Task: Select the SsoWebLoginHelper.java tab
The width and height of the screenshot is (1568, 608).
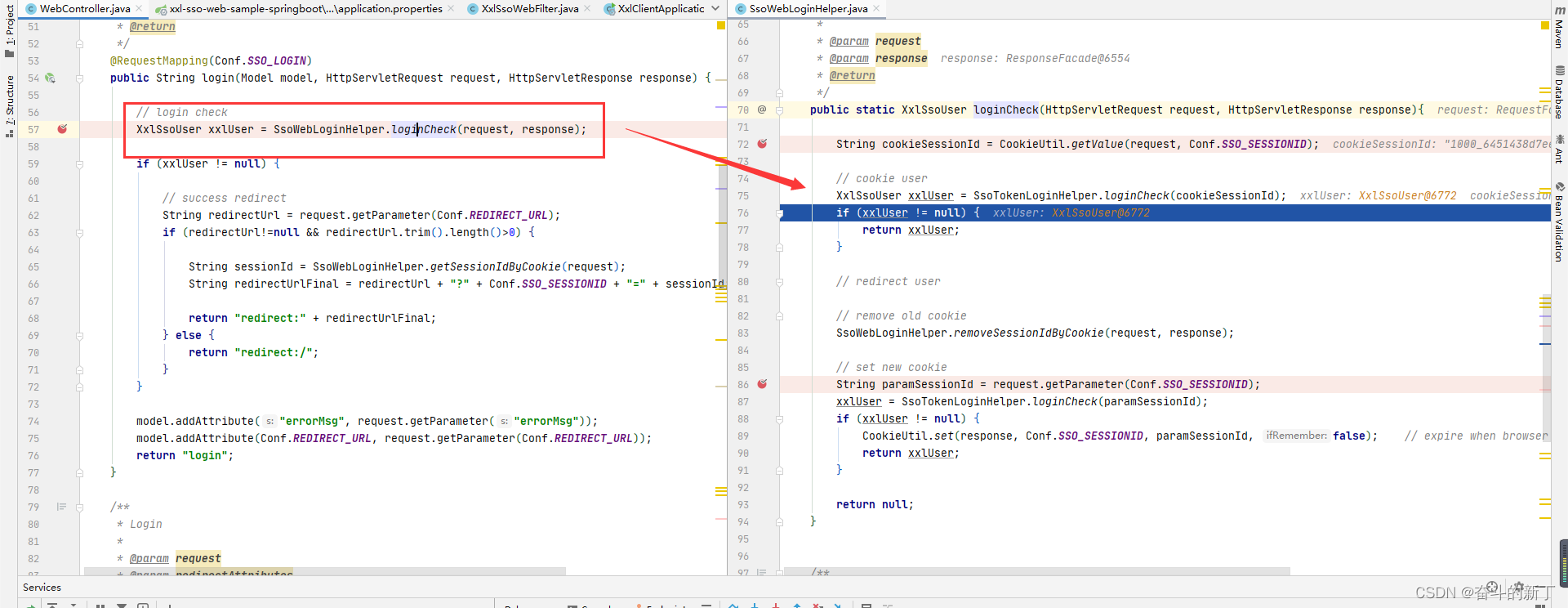Action: coord(807,9)
